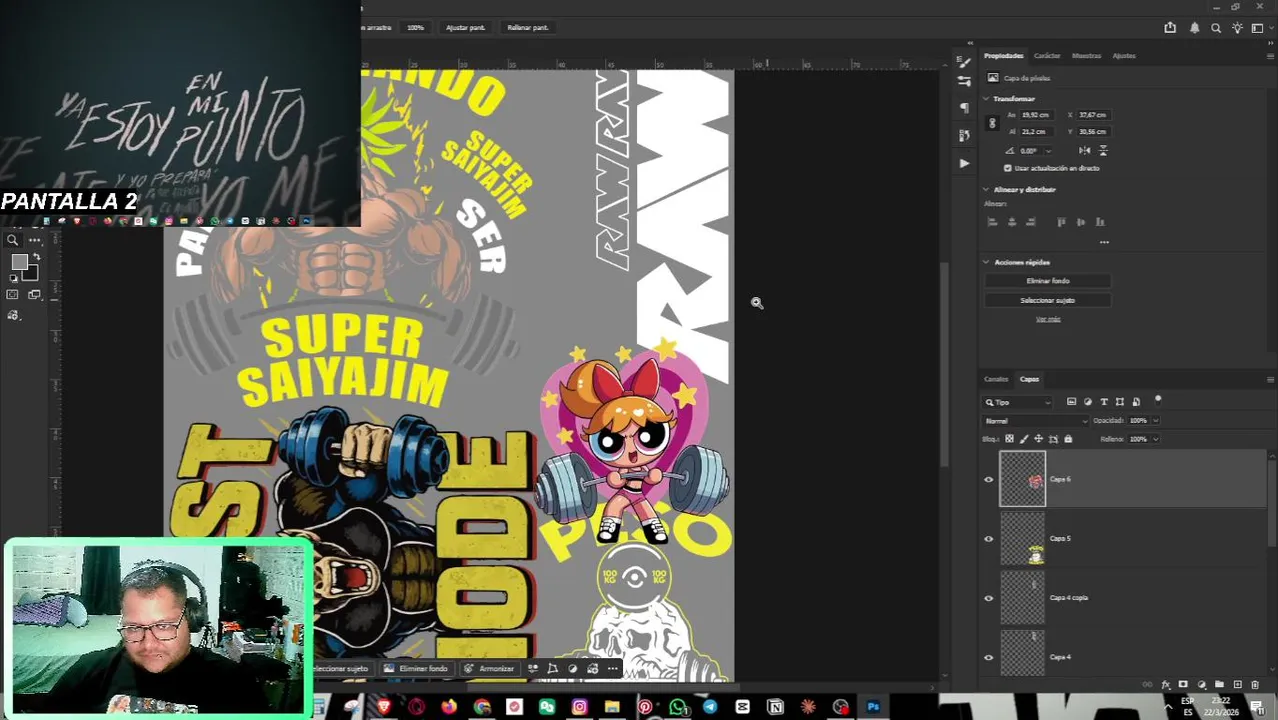Toggle Usar actualización en directo checkbox
The height and width of the screenshot is (720, 1278).
coord(1007,168)
